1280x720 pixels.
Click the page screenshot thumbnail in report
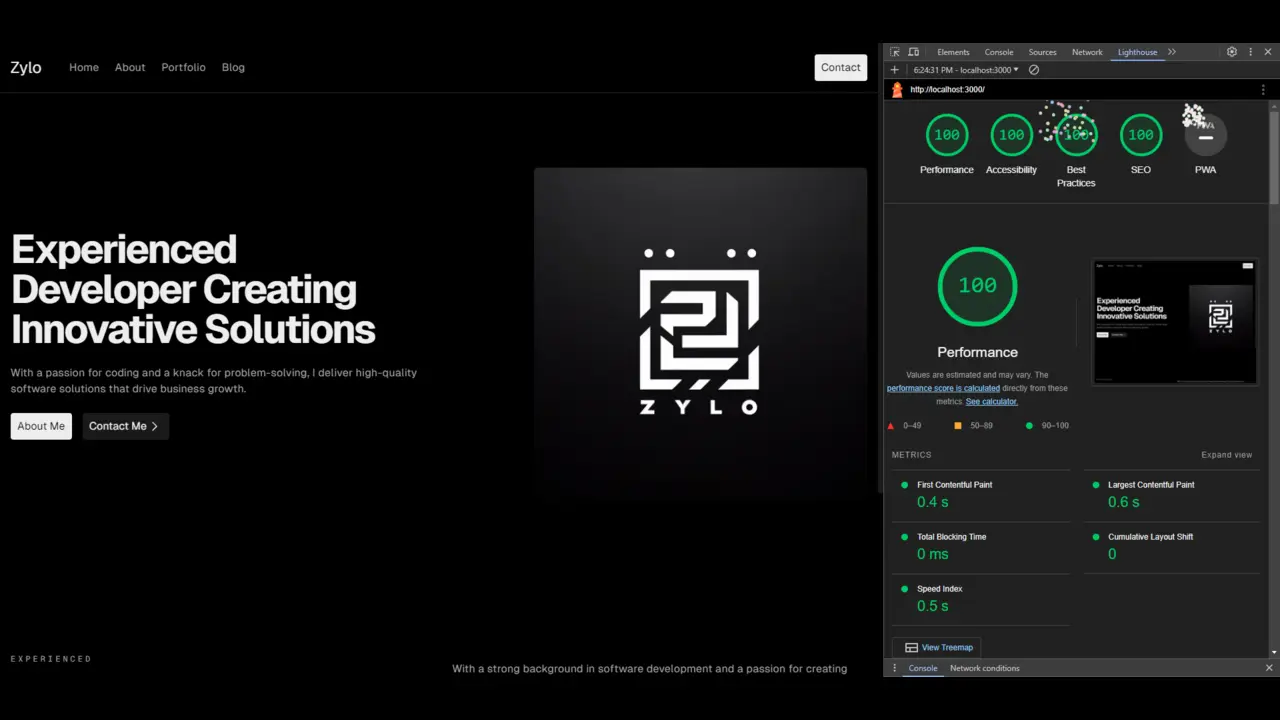[1175, 322]
